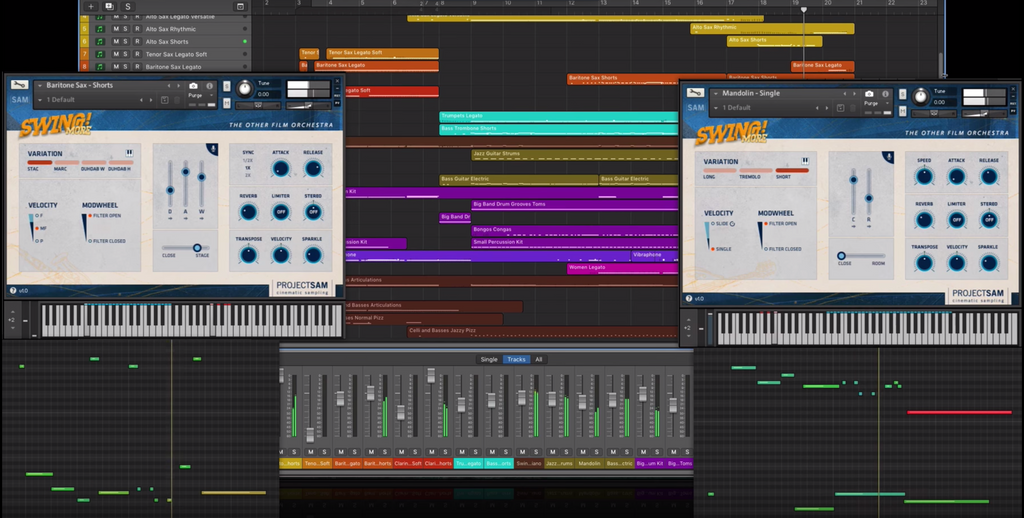Screen dimensions: 1024x518
Task: Switch to the Single mixer tab
Action: point(489,359)
